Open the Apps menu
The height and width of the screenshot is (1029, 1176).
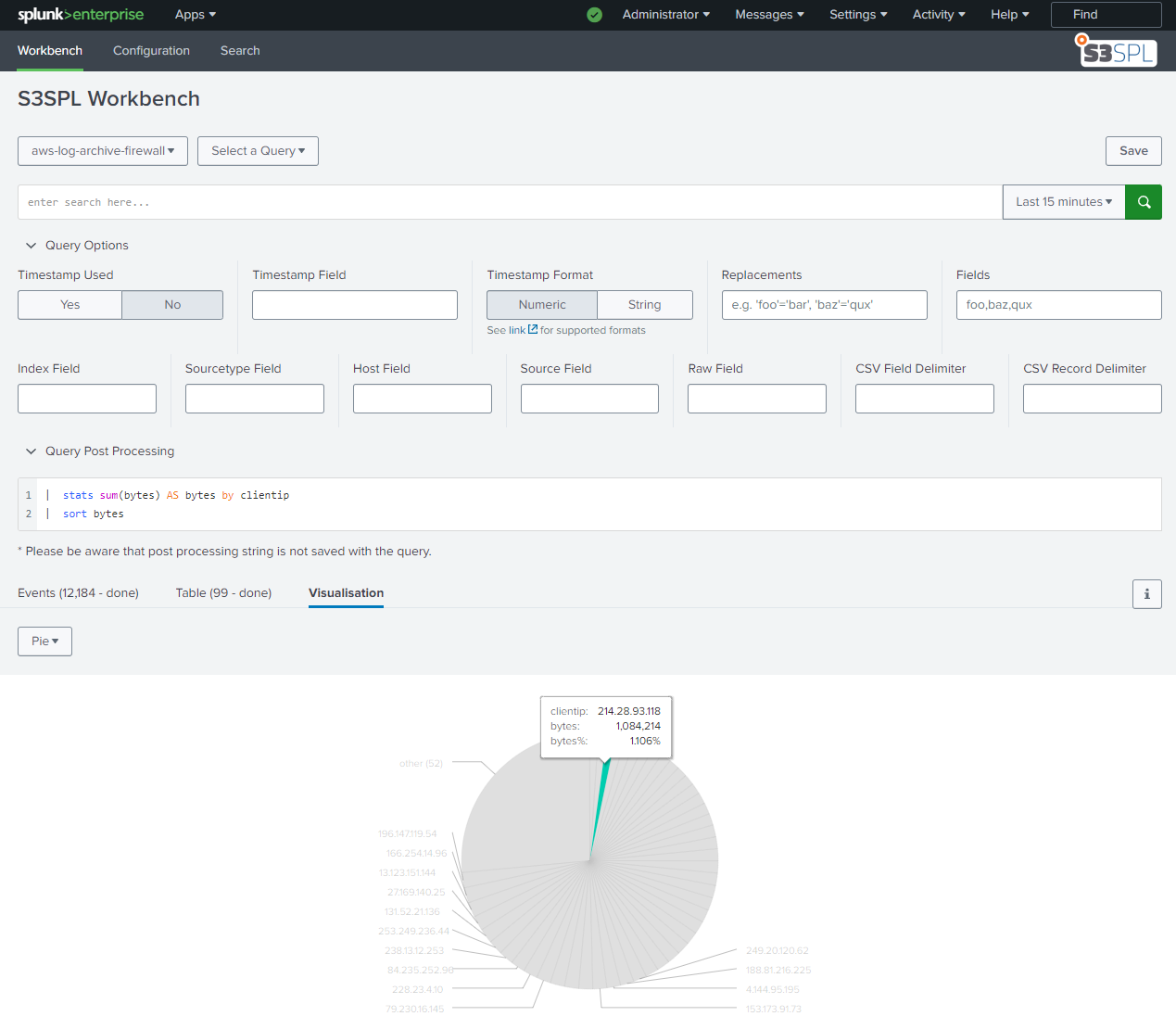point(194,15)
